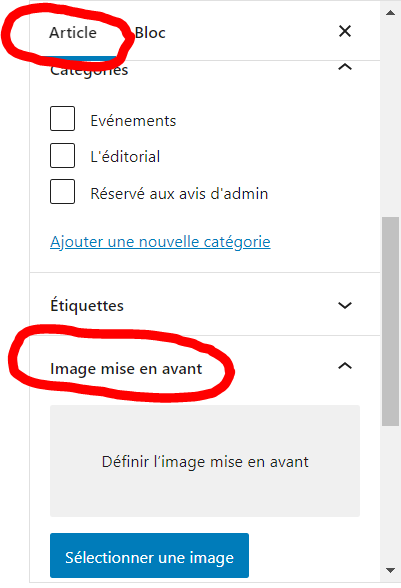Click the scrollbar down arrow
Image resolution: width=401 pixels, height=588 pixels.
(x=390, y=571)
